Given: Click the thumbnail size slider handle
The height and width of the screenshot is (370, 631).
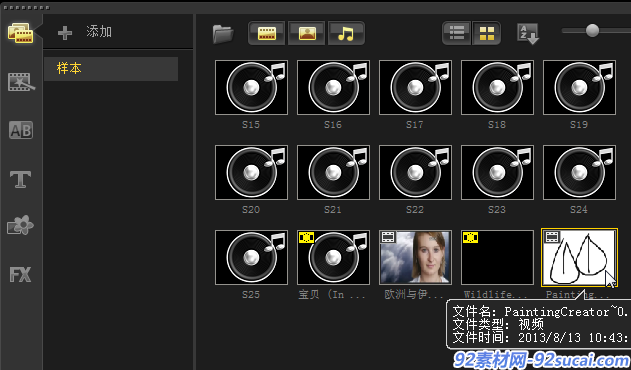Looking at the screenshot, I should click(x=592, y=31).
